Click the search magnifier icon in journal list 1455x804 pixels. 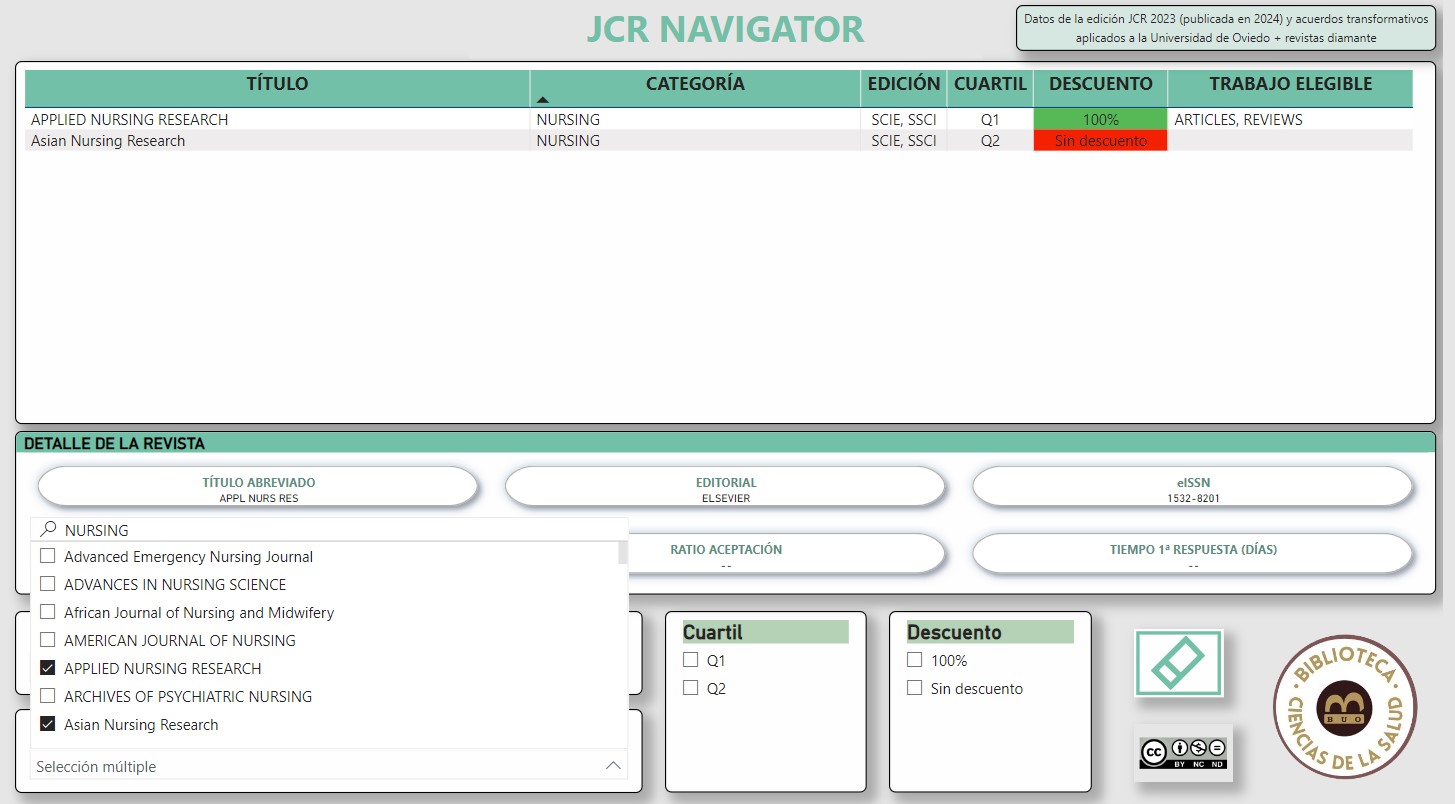(x=48, y=530)
